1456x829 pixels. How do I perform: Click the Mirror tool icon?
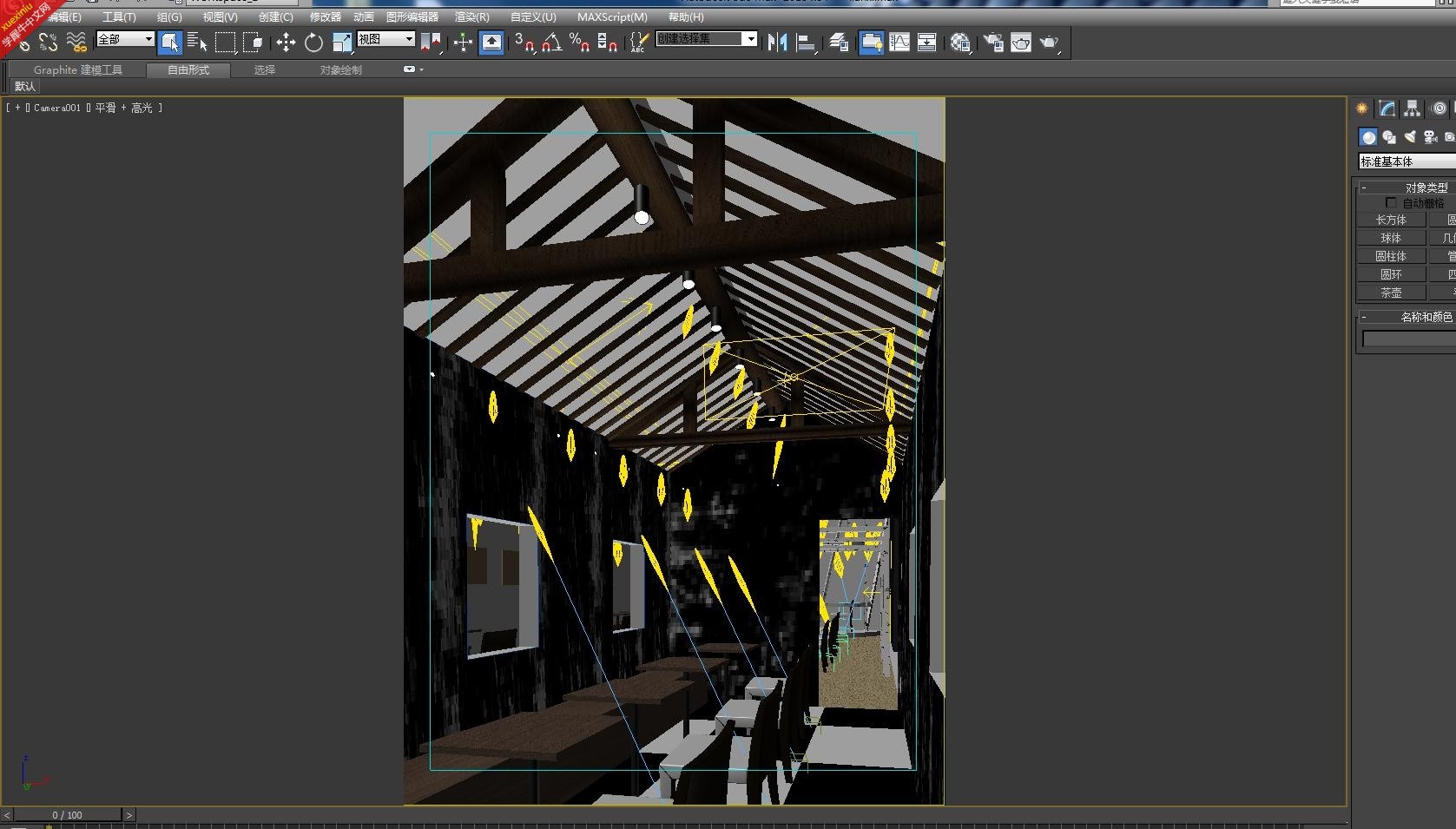coord(777,42)
